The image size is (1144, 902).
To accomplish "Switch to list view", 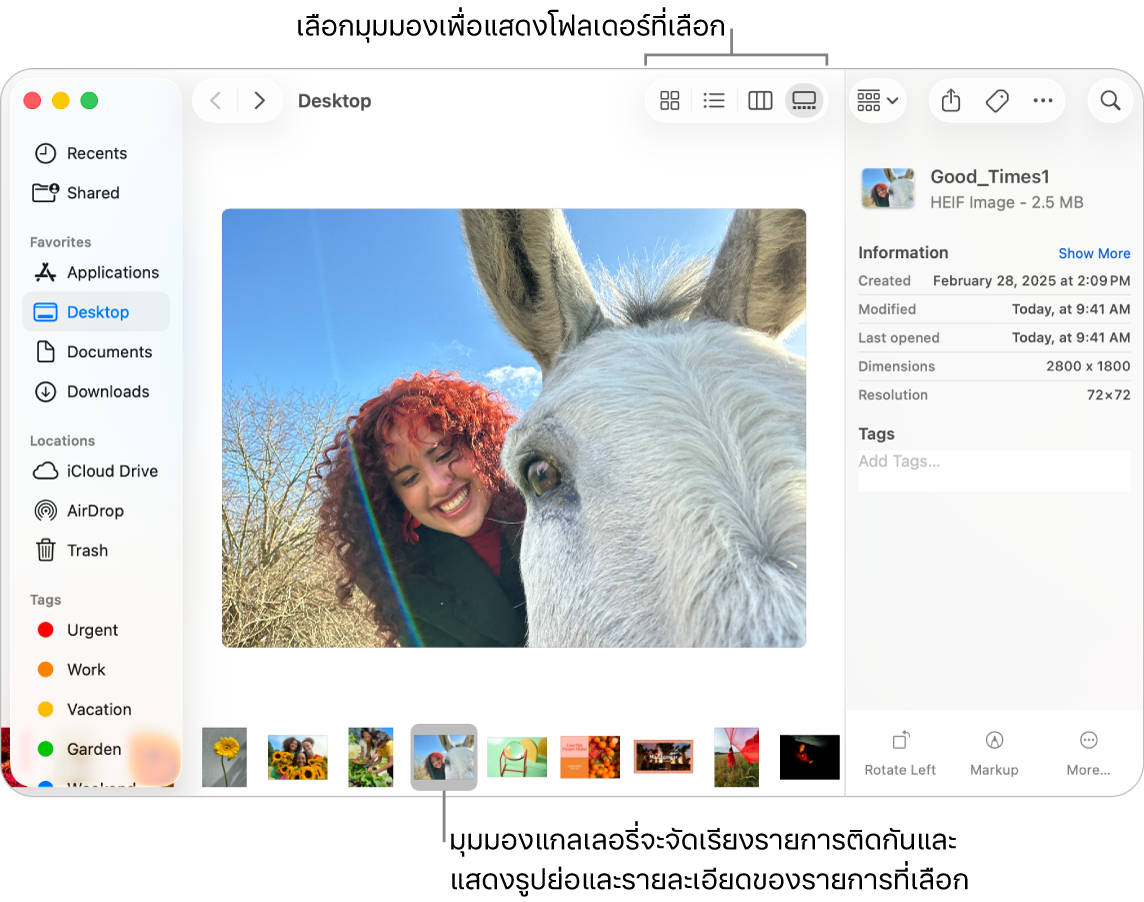I will coord(714,100).
